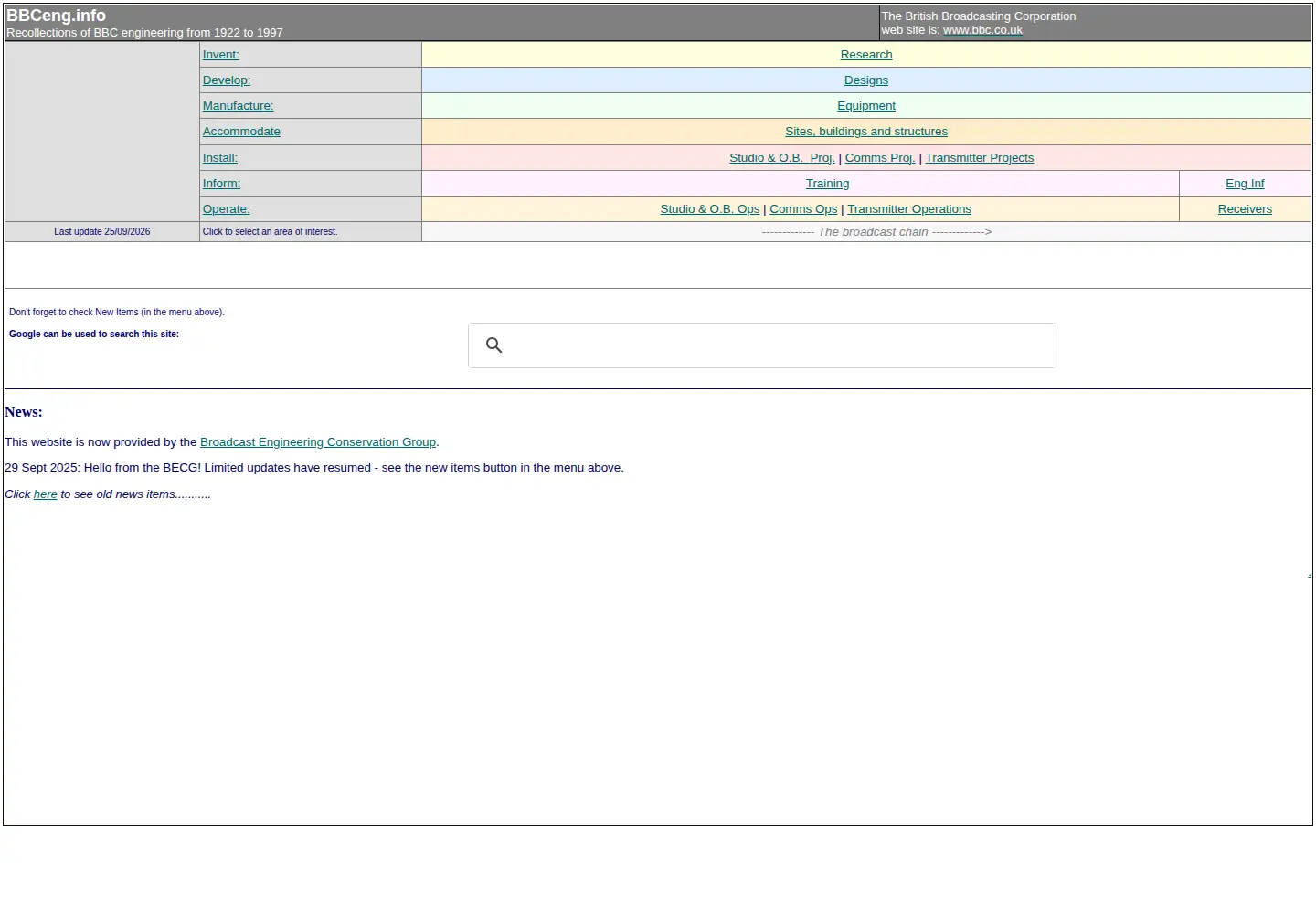Follow the Comms Proj. link

point(880,158)
